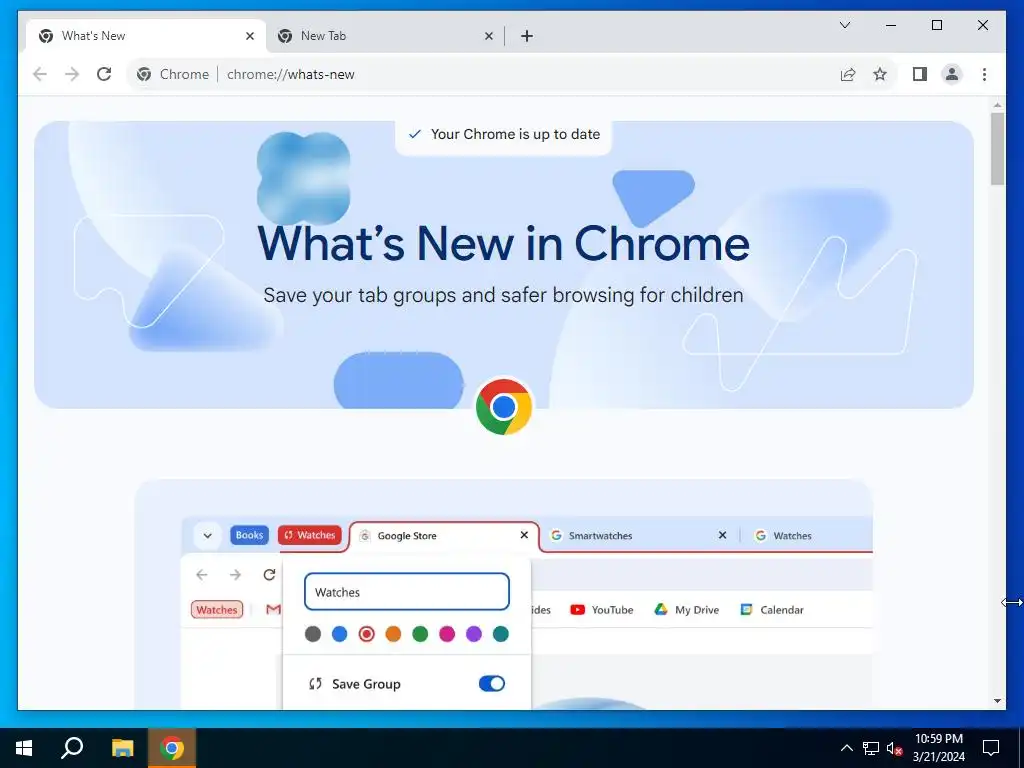This screenshot has width=1024, height=768.
Task: Click the page vertical scrollbar thumb
Action: coord(997,149)
